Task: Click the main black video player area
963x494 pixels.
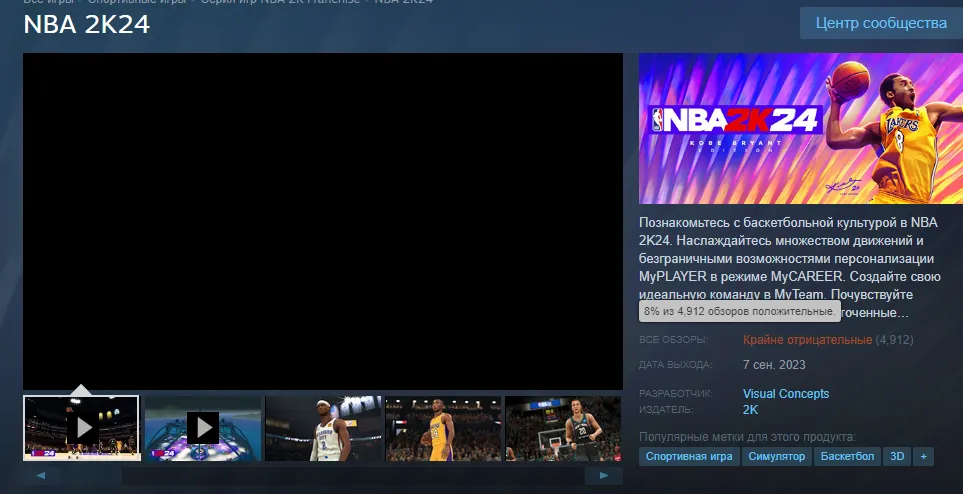Action: coord(323,221)
